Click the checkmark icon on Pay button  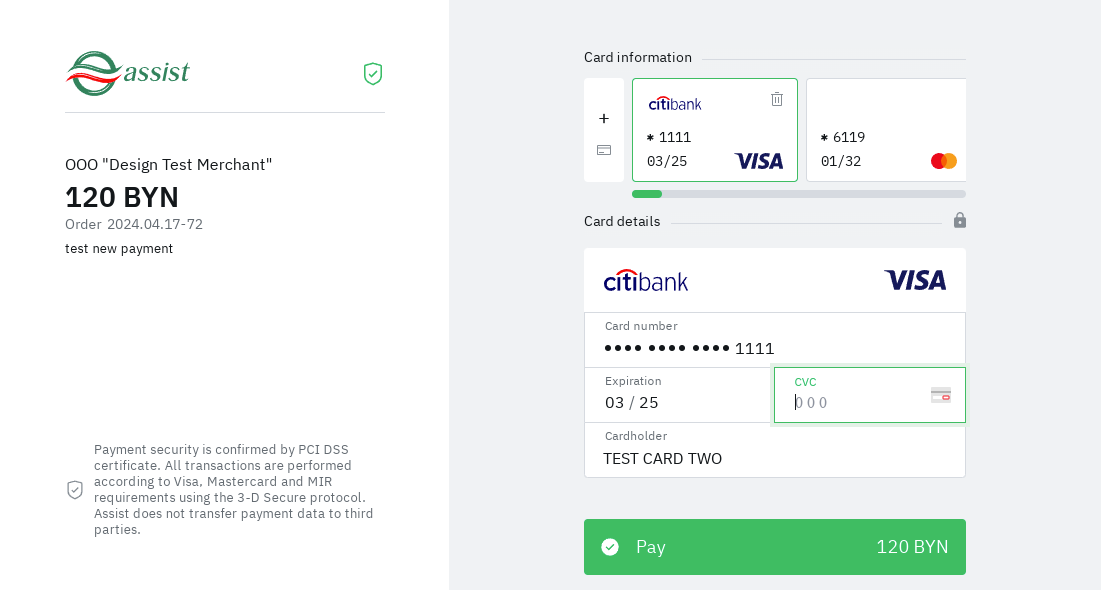pyautogui.click(x=610, y=547)
